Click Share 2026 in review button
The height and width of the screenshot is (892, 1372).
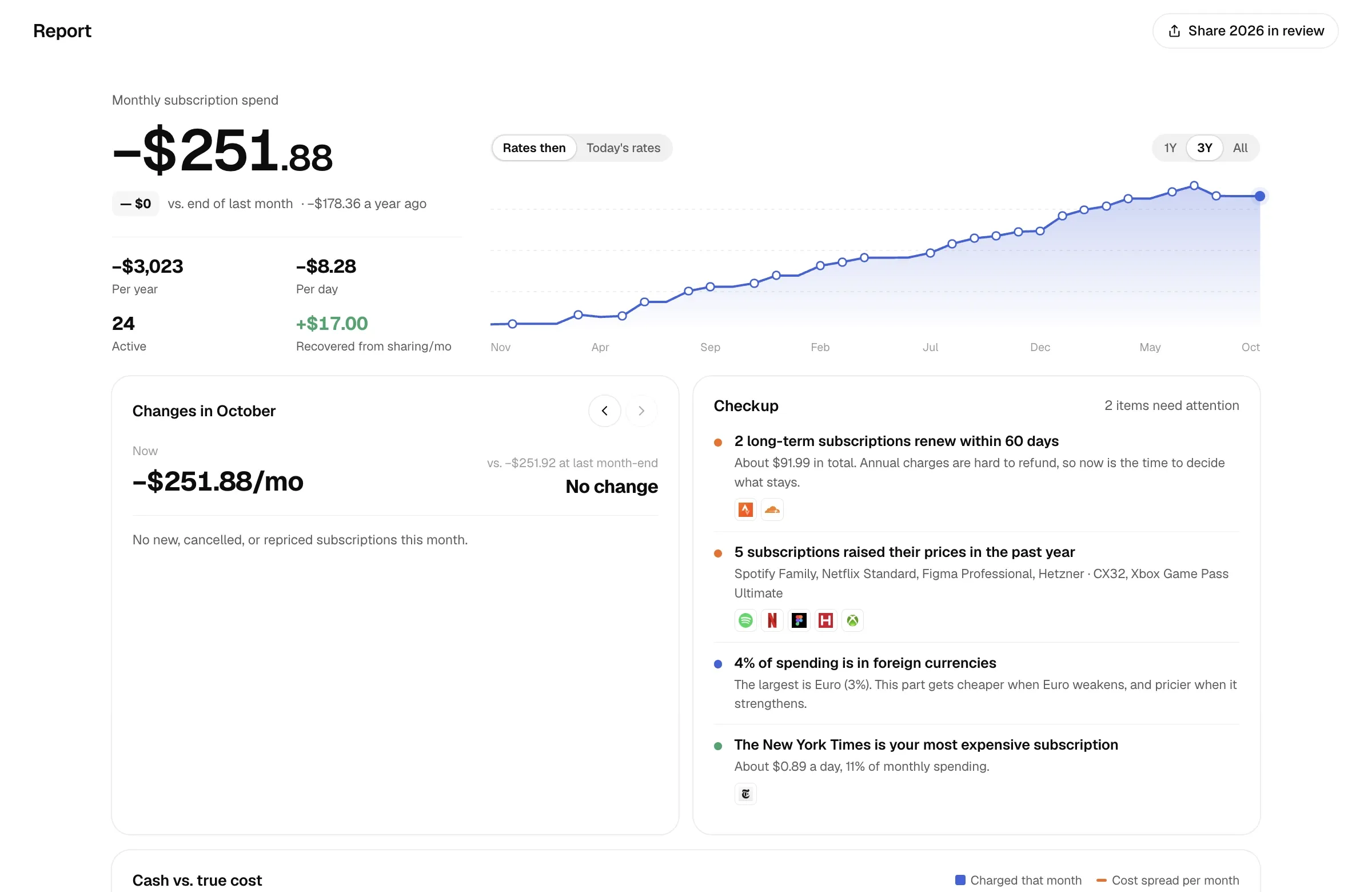[x=1245, y=31]
